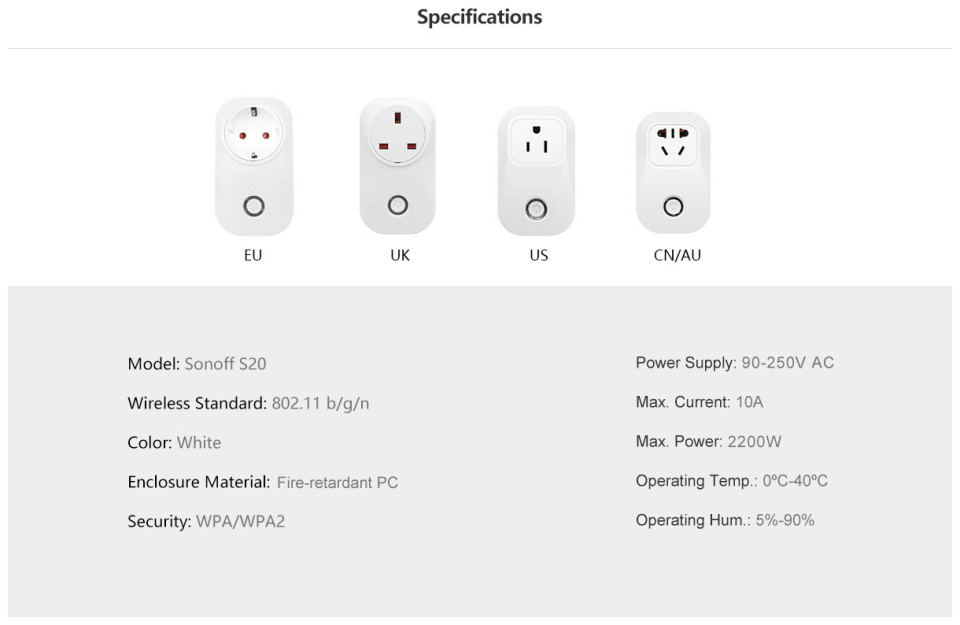This screenshot has height=625, width=960.
Task: Click the CN/AU smart plug image
Action: [x=673, y=172]
